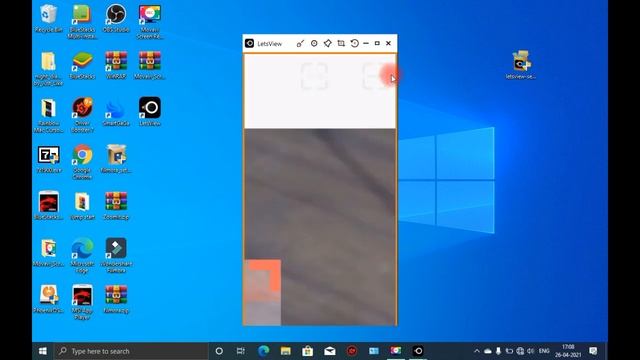
Task: Select the jump start desktop file
Action: (x=82, y=206)
